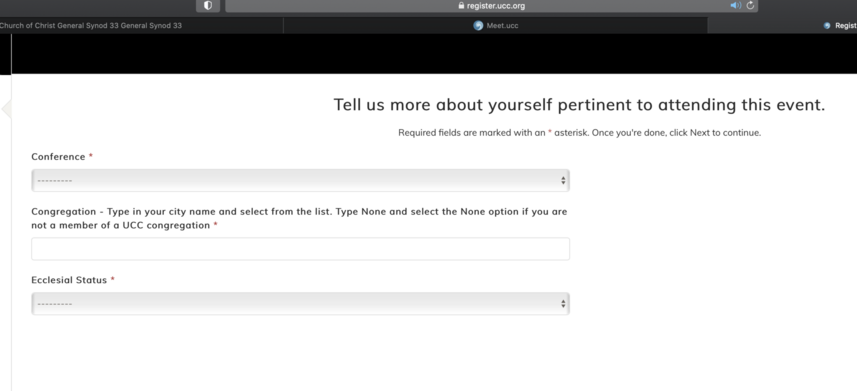This screenshot has width=857, height=391.
Task: Click the Regist tab favicon
Action: [x=827, y=26]
